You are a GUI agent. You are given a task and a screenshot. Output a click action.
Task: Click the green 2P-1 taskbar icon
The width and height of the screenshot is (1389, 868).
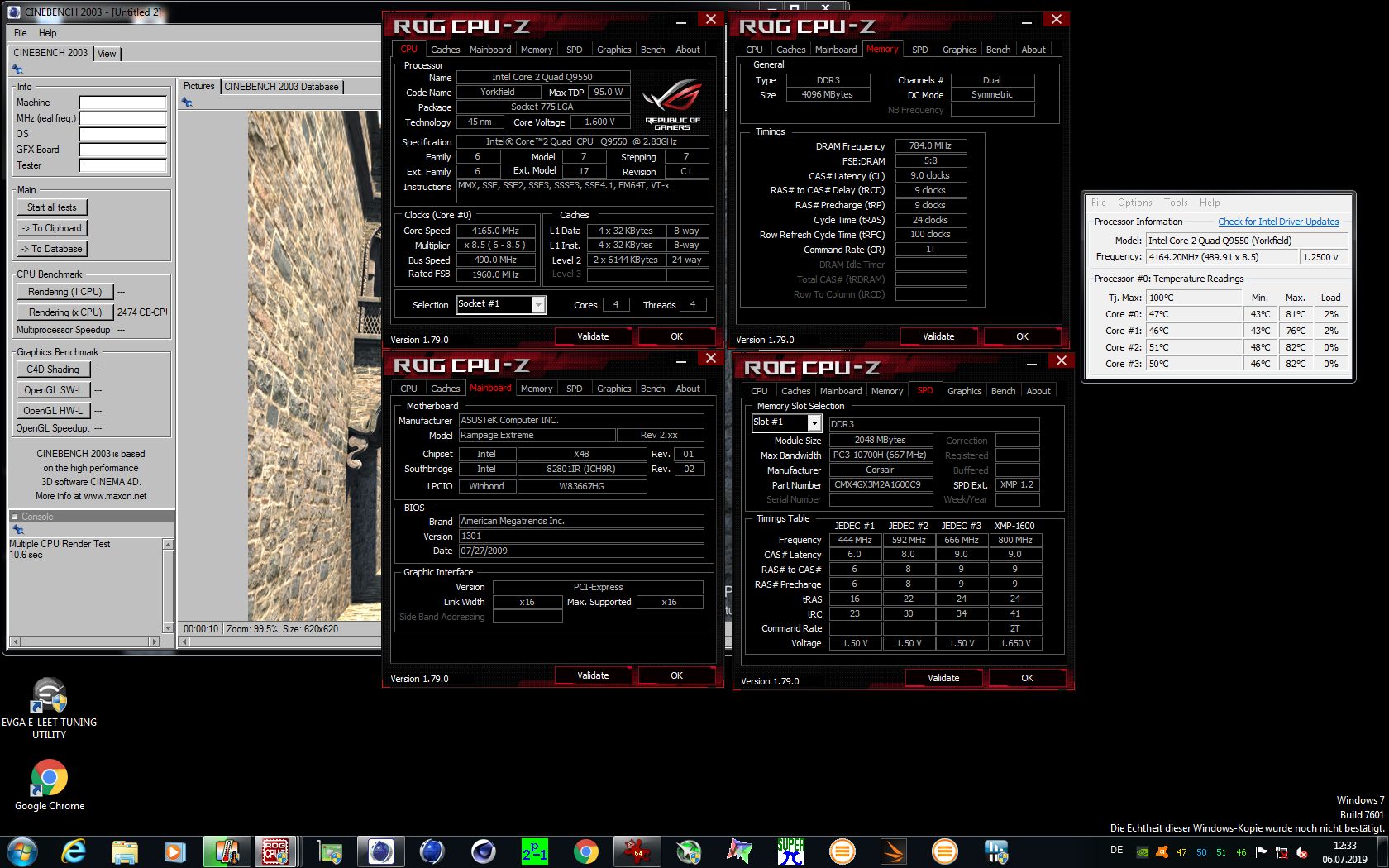(534, 851)
